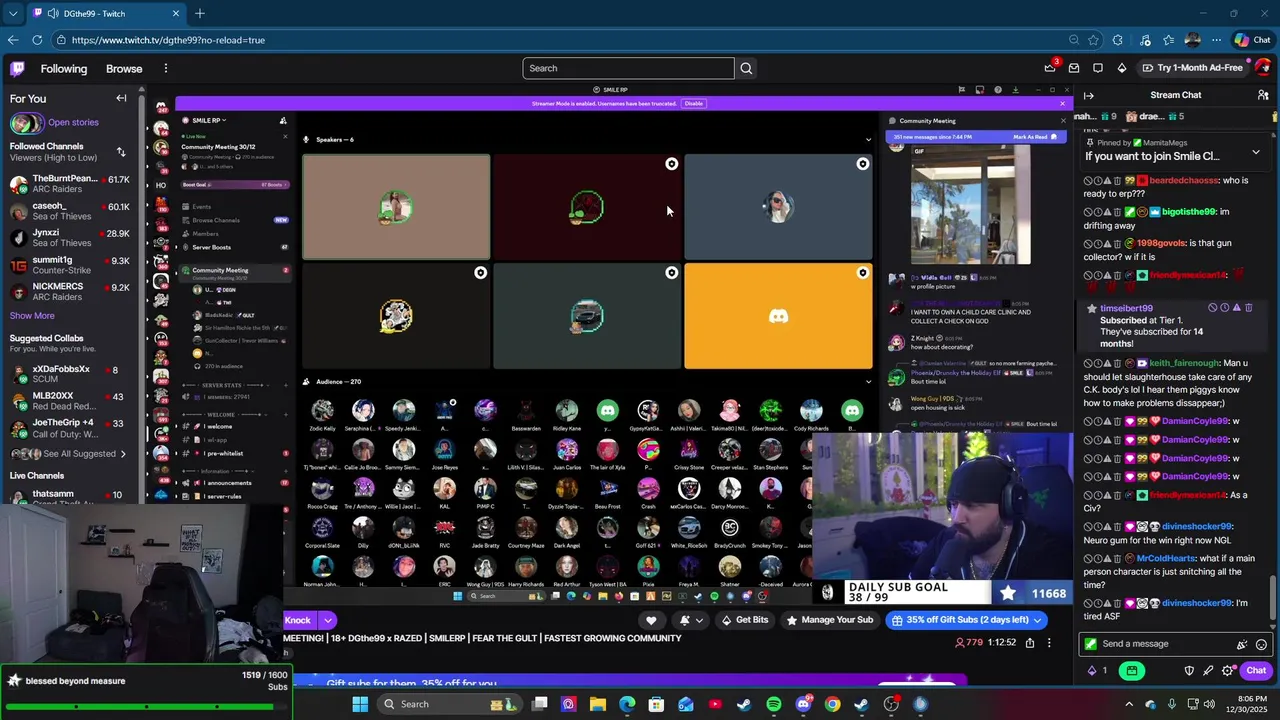Open the celebration party popper icon

click(1242, 644)
